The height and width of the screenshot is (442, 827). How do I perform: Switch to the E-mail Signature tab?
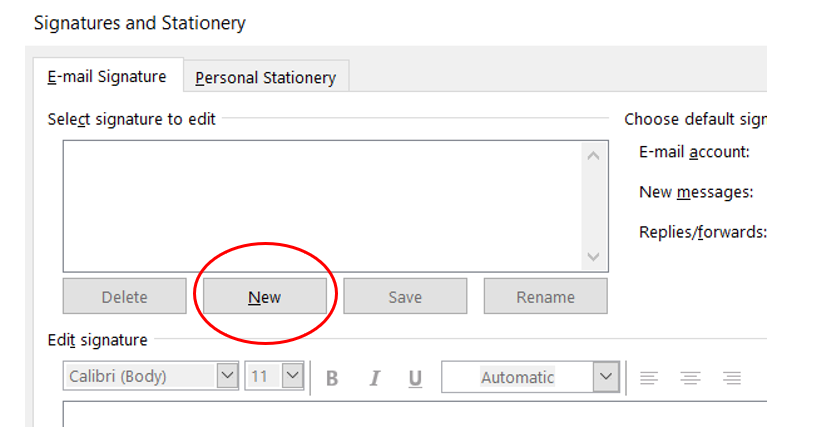tap(107, 77)
